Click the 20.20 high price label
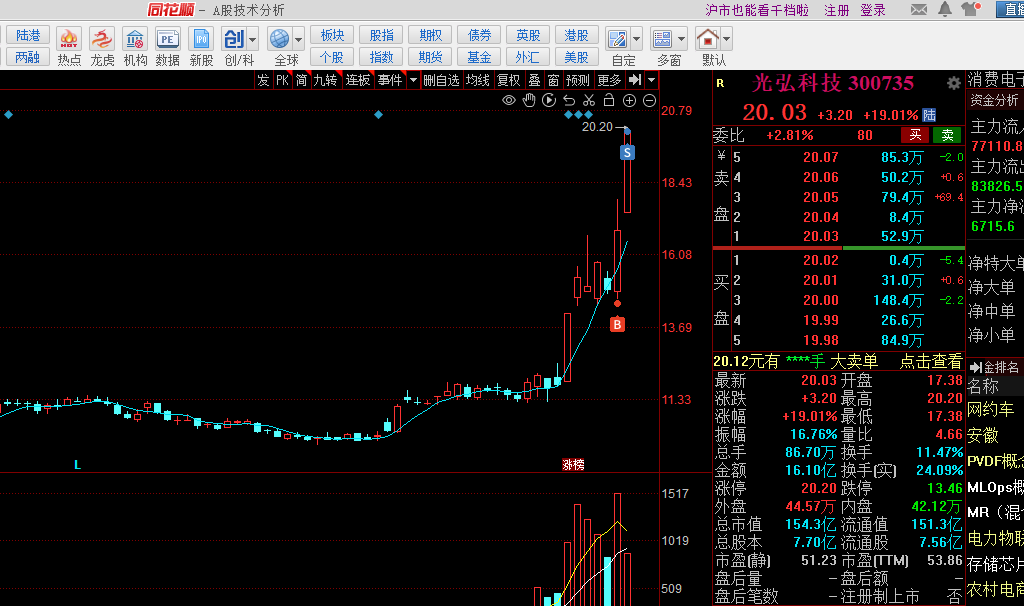The image size is (1024, 606). point(598,127)
